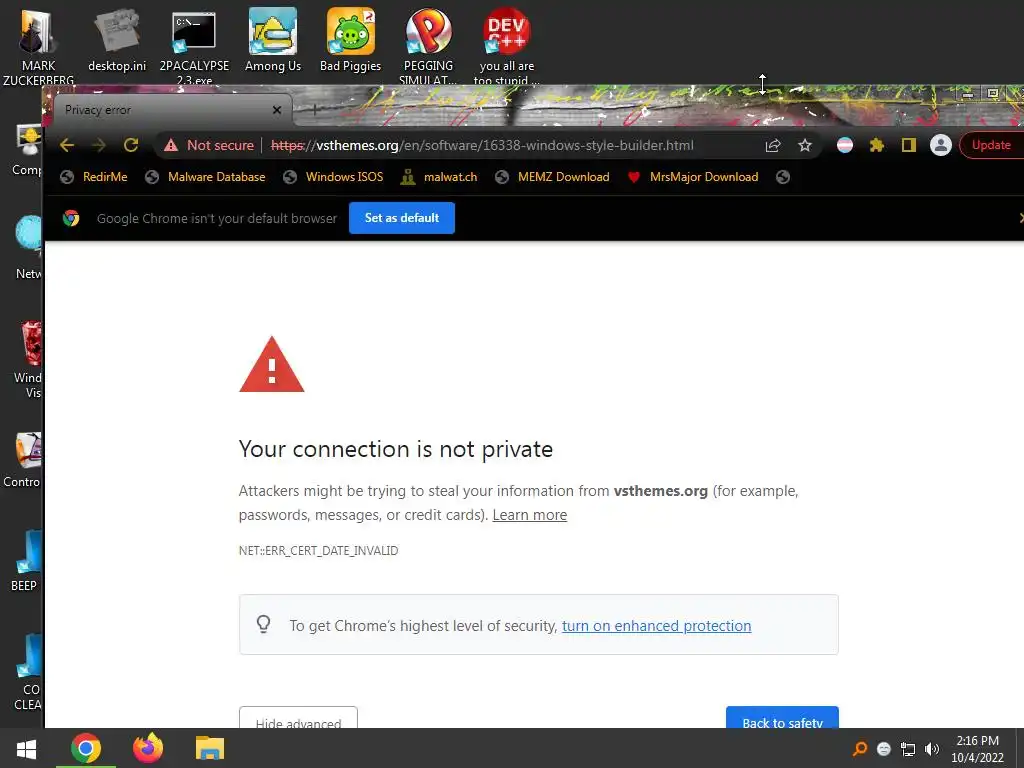The width and height of the screenshot is (1024, 768).
Task: Open the Windows Start button
Action: (26, 748)
